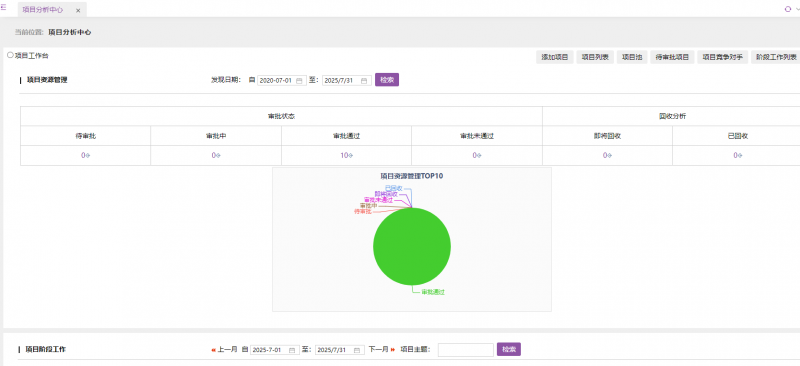Click the 发现日期 start date field
The image size is (800, 366).
(282, 81)
